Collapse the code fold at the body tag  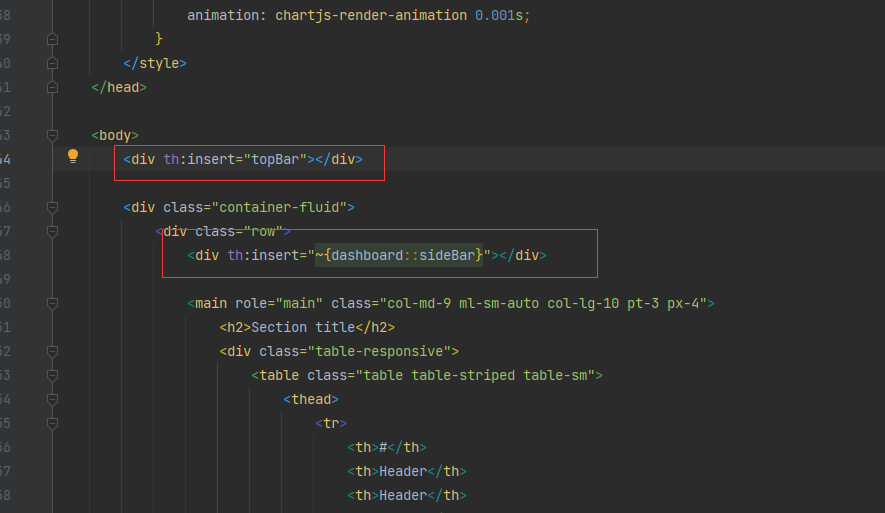[x=52, y=135]
